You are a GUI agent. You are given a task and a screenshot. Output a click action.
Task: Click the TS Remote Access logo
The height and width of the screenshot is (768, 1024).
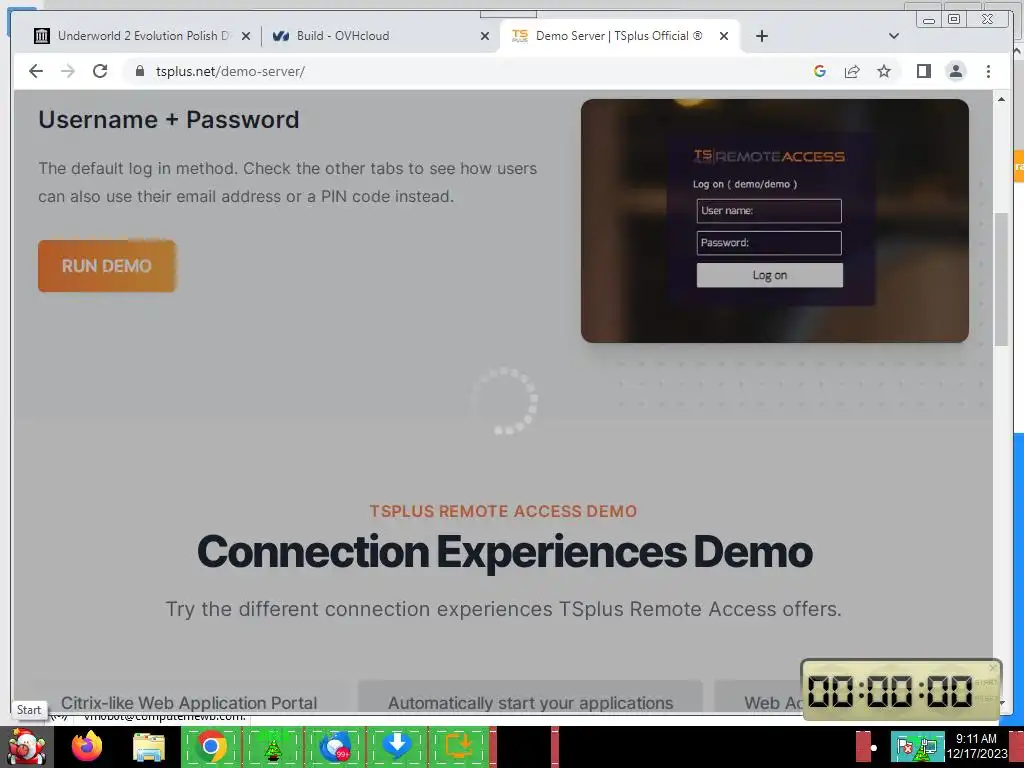pyautogui.click(x=769, y=156)
